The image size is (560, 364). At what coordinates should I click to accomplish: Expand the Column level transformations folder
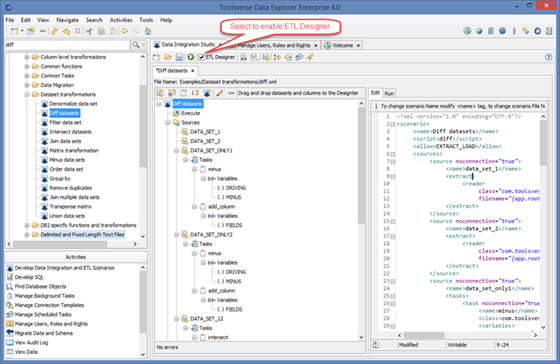[x=27, y=57]
